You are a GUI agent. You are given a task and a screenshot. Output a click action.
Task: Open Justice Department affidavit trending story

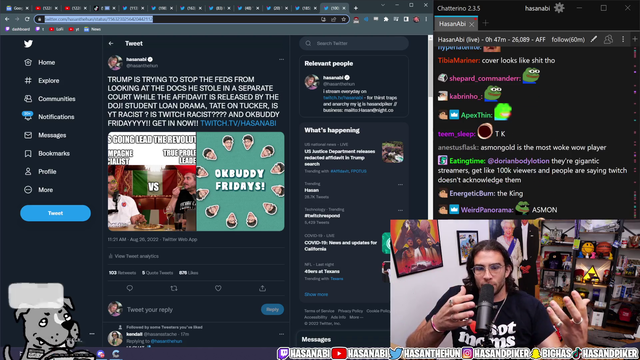(x=353, y=158)
